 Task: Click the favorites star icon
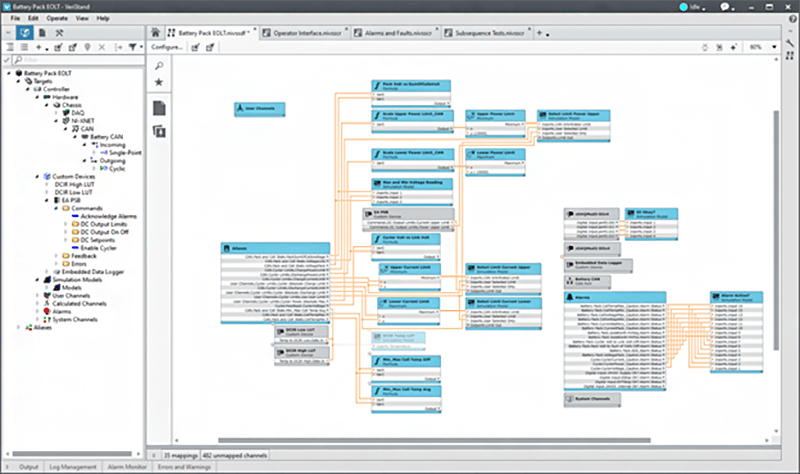point(159,82)
